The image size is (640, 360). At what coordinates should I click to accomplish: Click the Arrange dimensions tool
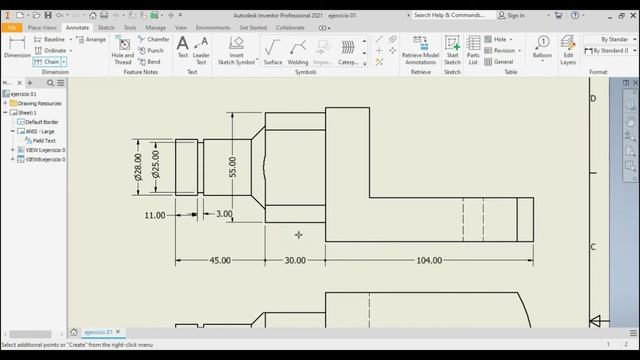91,39
